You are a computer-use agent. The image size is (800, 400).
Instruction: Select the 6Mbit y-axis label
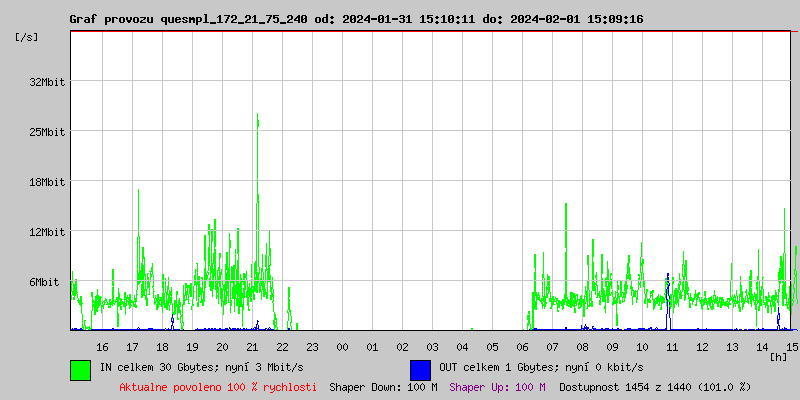pyautogui.click(x=44, y=282)
